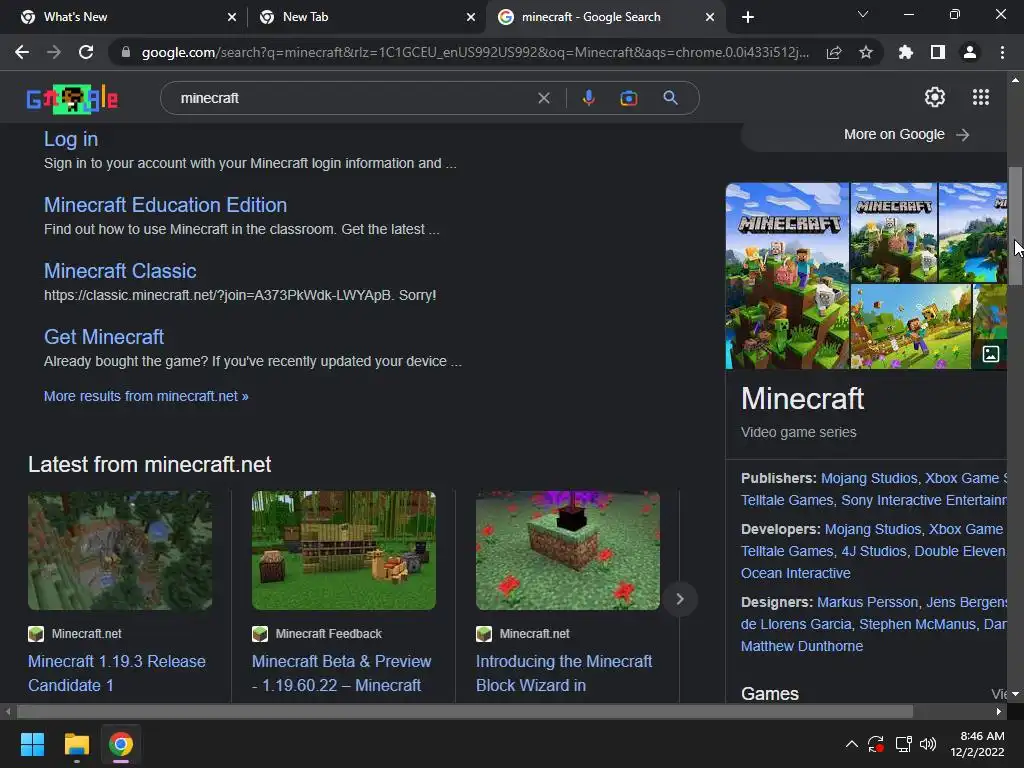1024x768 pixels.
Task: Open File Explorer from taskbar
Action: [76, 744]
